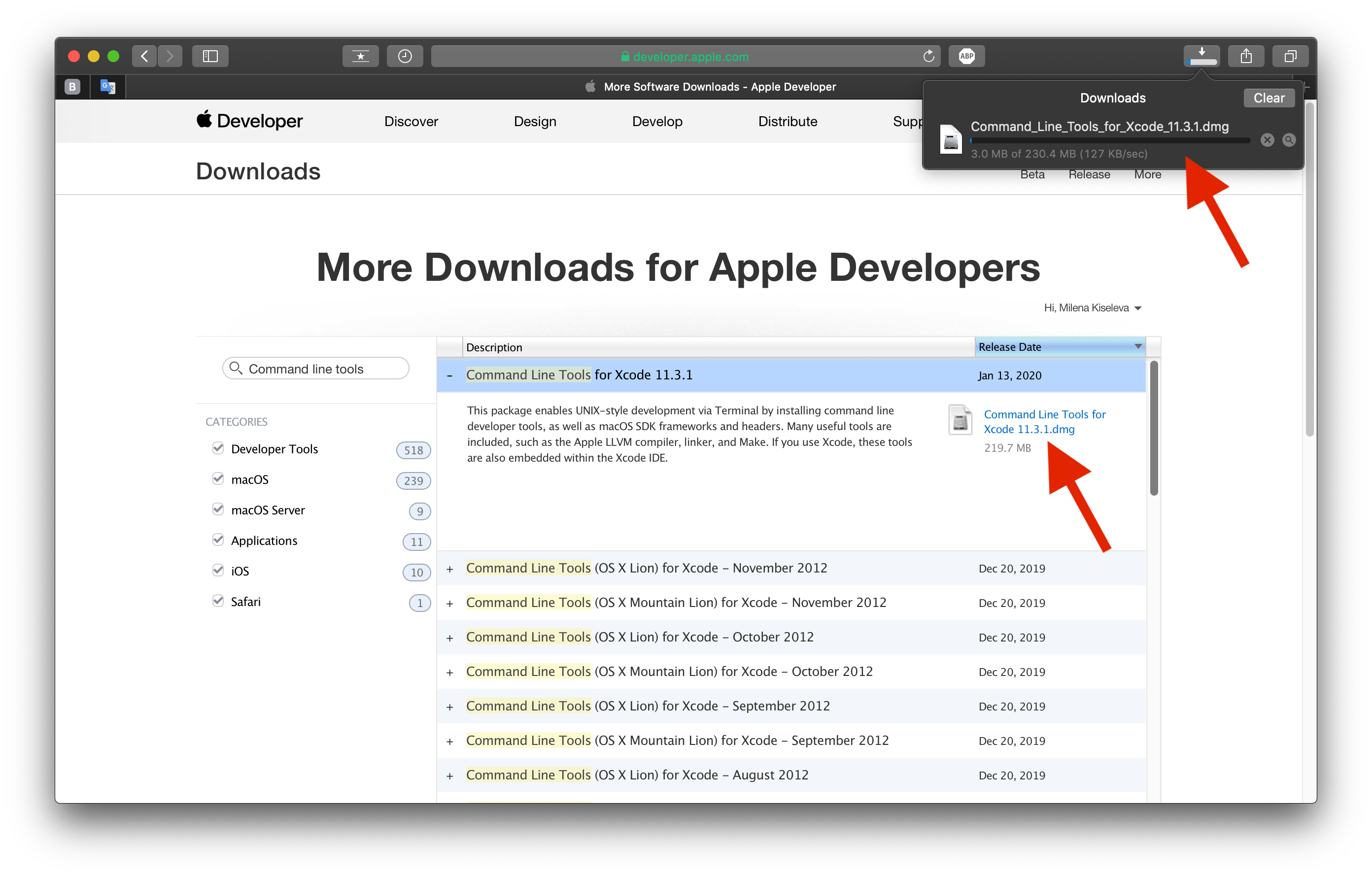Click the 219.7 MB file size text
This screenshot has height=876, width=1372.
1007,448
